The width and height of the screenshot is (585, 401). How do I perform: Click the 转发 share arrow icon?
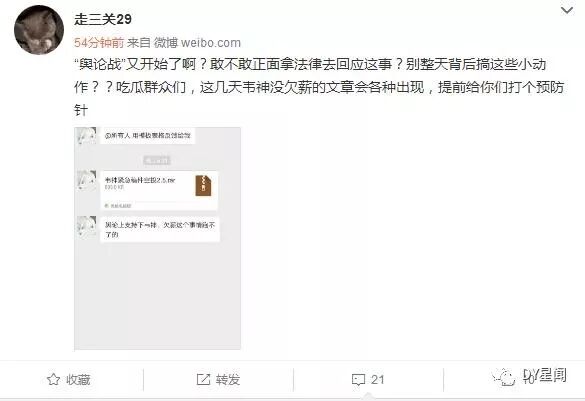pos(203,379)
